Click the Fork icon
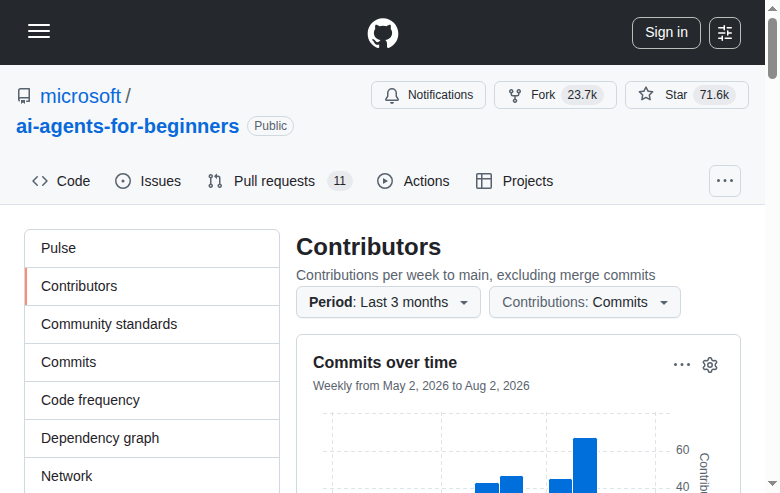780x493 pixels. click(x=515, y=95)
